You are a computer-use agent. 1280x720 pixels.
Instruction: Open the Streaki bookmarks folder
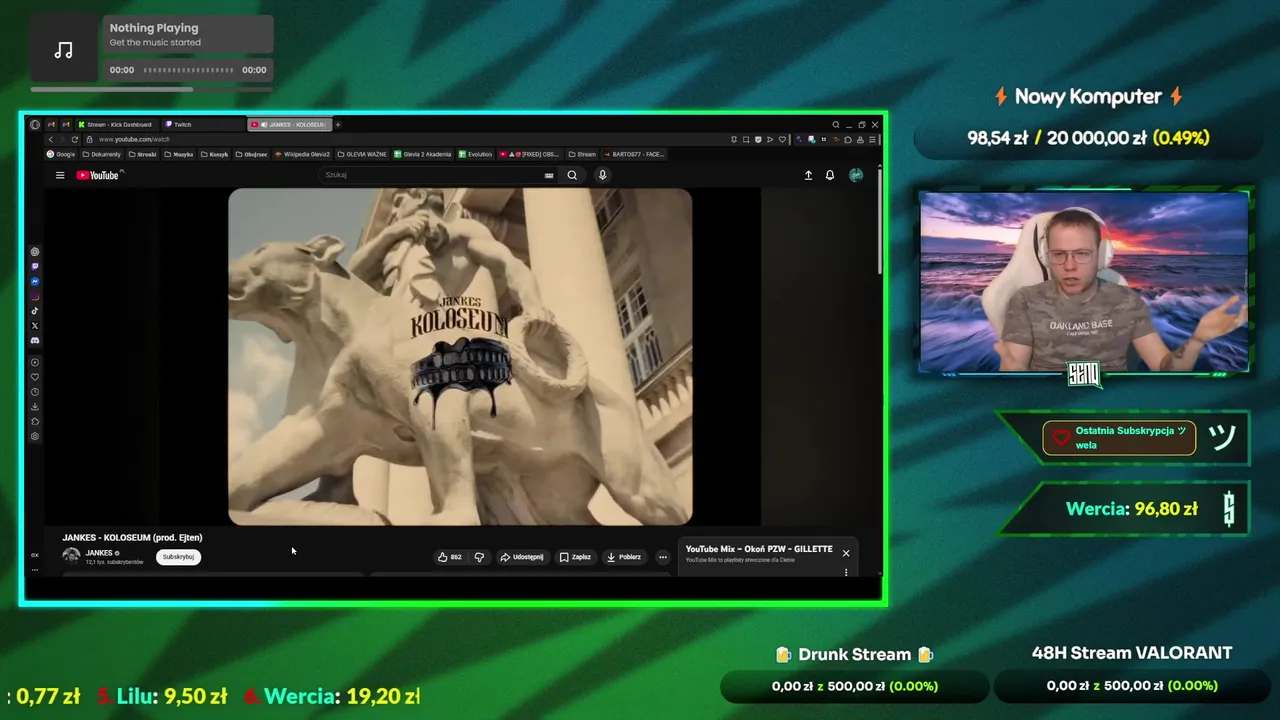point(143,154)
